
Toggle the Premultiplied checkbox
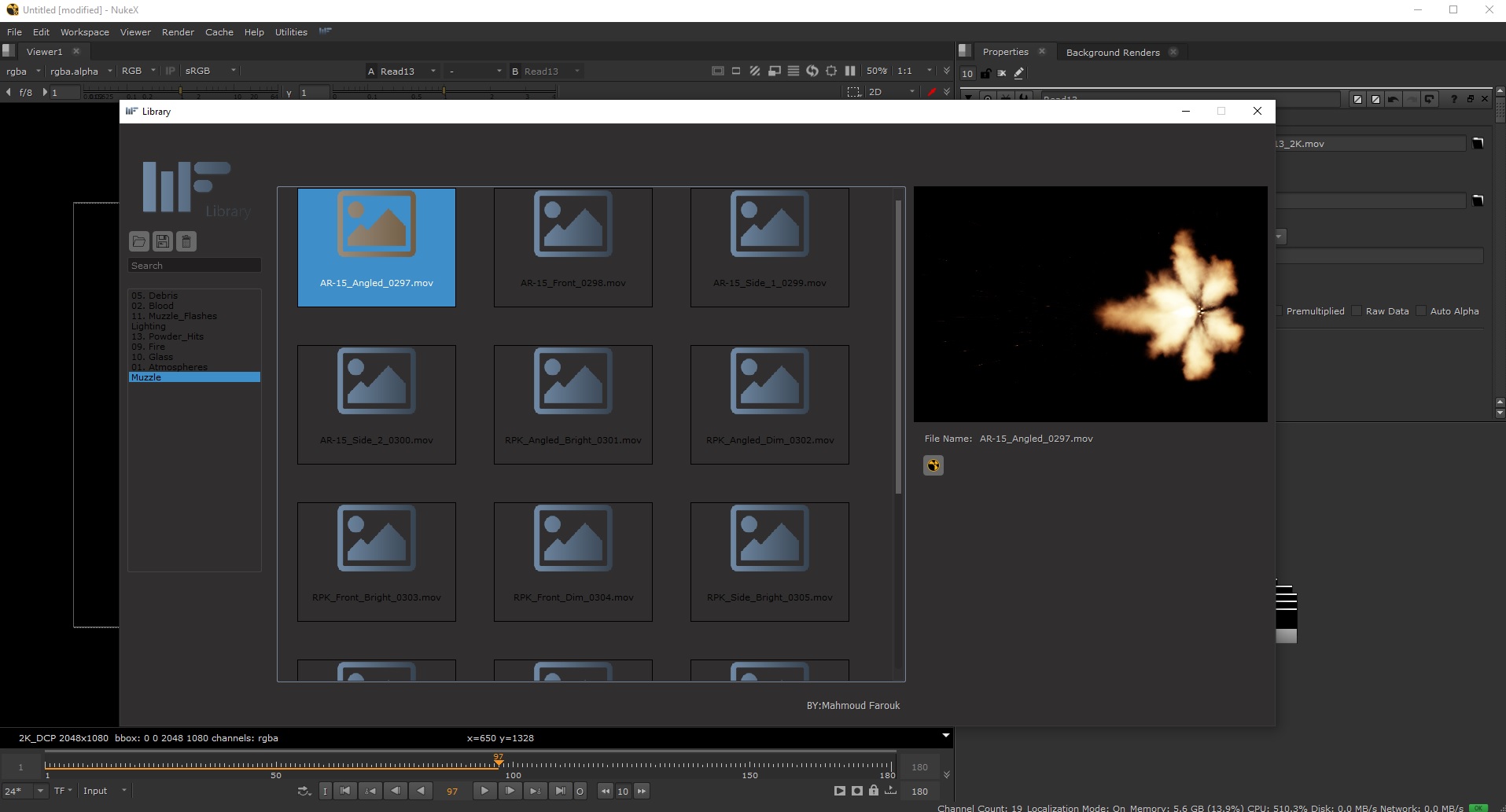(x=1279, y=311)
